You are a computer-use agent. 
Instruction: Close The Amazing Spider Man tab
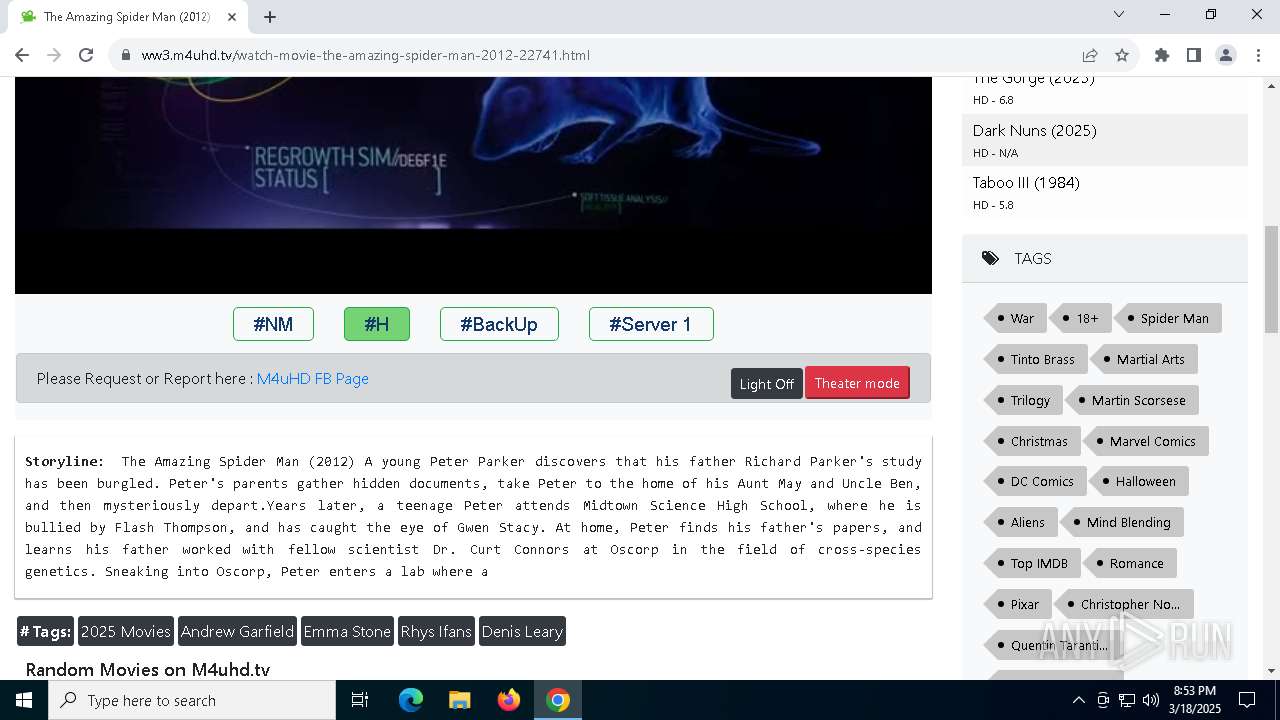tap(232, 17)
